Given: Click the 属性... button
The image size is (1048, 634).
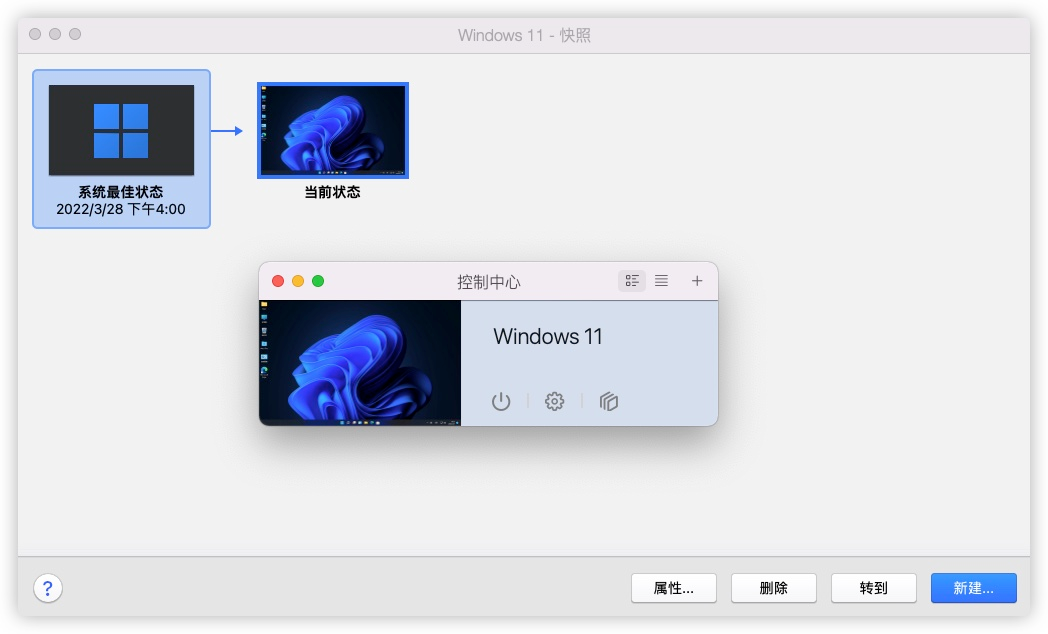Looking at the screenshot, I should click(x=674, y=588).
